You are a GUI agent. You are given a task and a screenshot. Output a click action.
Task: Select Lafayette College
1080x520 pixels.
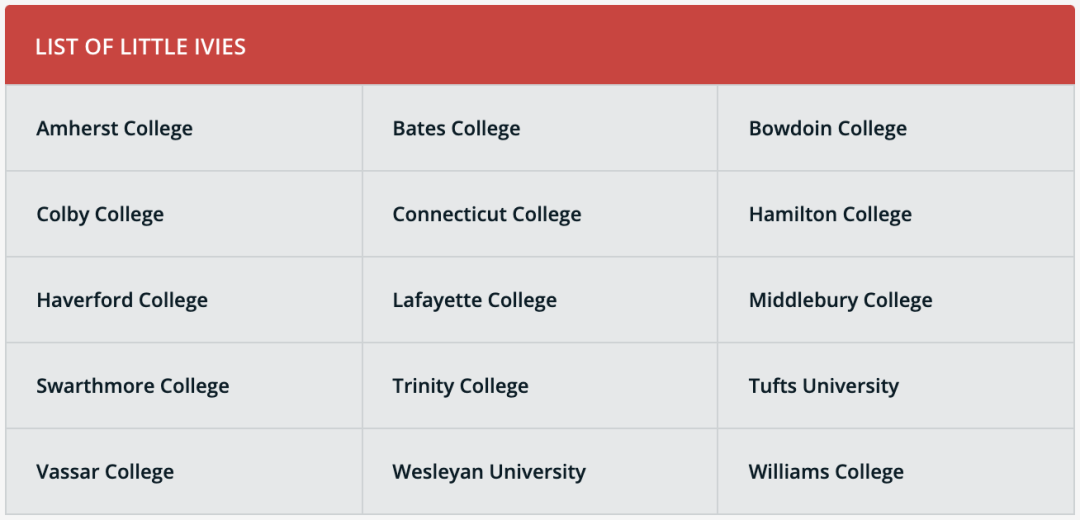(x=475, y=300)
